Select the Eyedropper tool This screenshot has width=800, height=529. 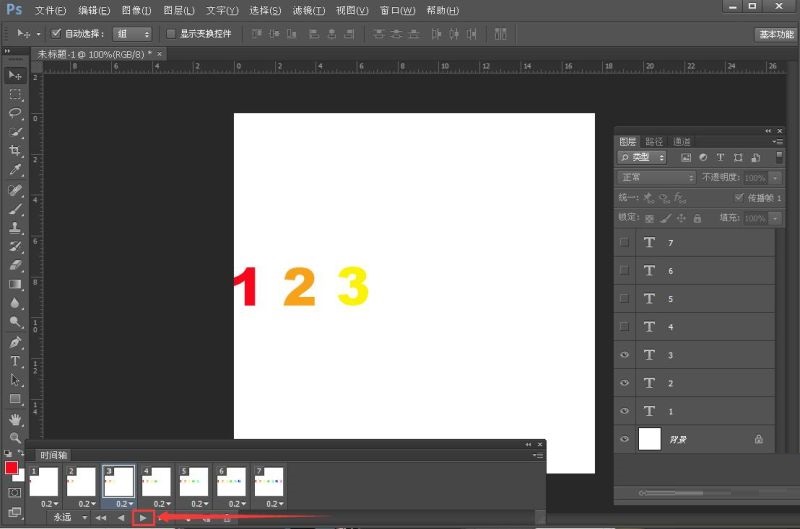click(x=16, y=170)
